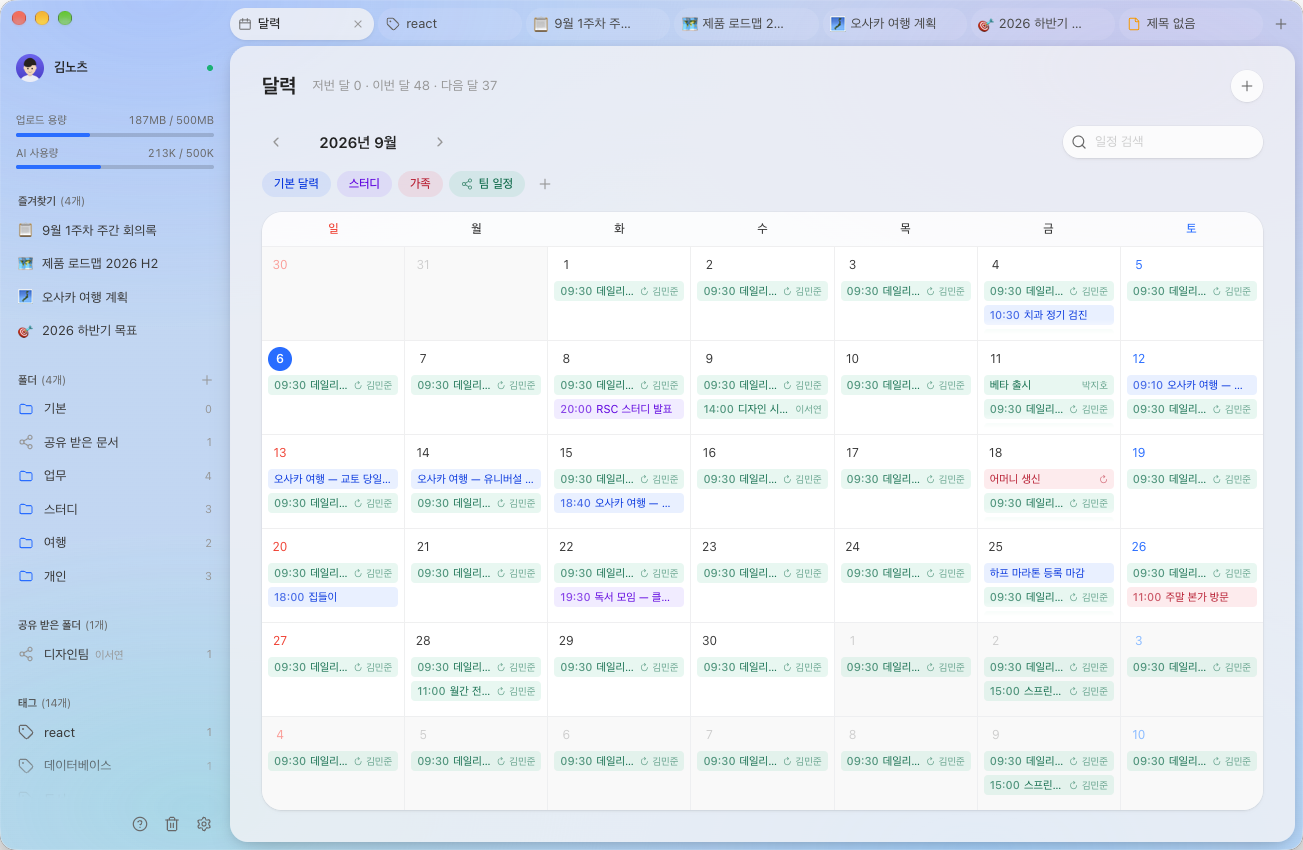1303x850 pixels.
Task: Select the react tag in sidebar
Action: click(115, 733)
